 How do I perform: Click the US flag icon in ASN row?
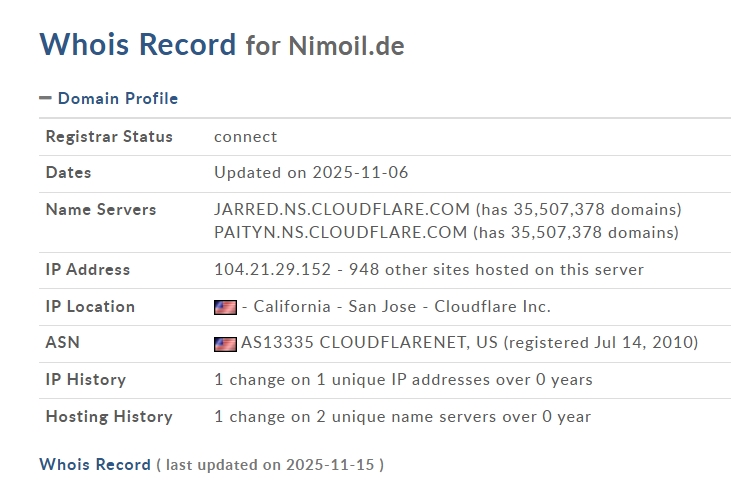(x=225, y=343)
